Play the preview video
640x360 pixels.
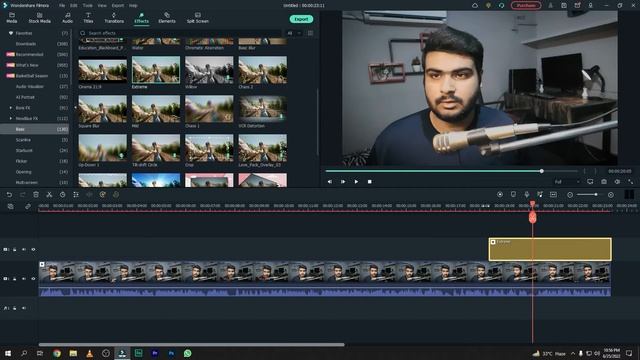pyautogui.click(x=356, y=182)
